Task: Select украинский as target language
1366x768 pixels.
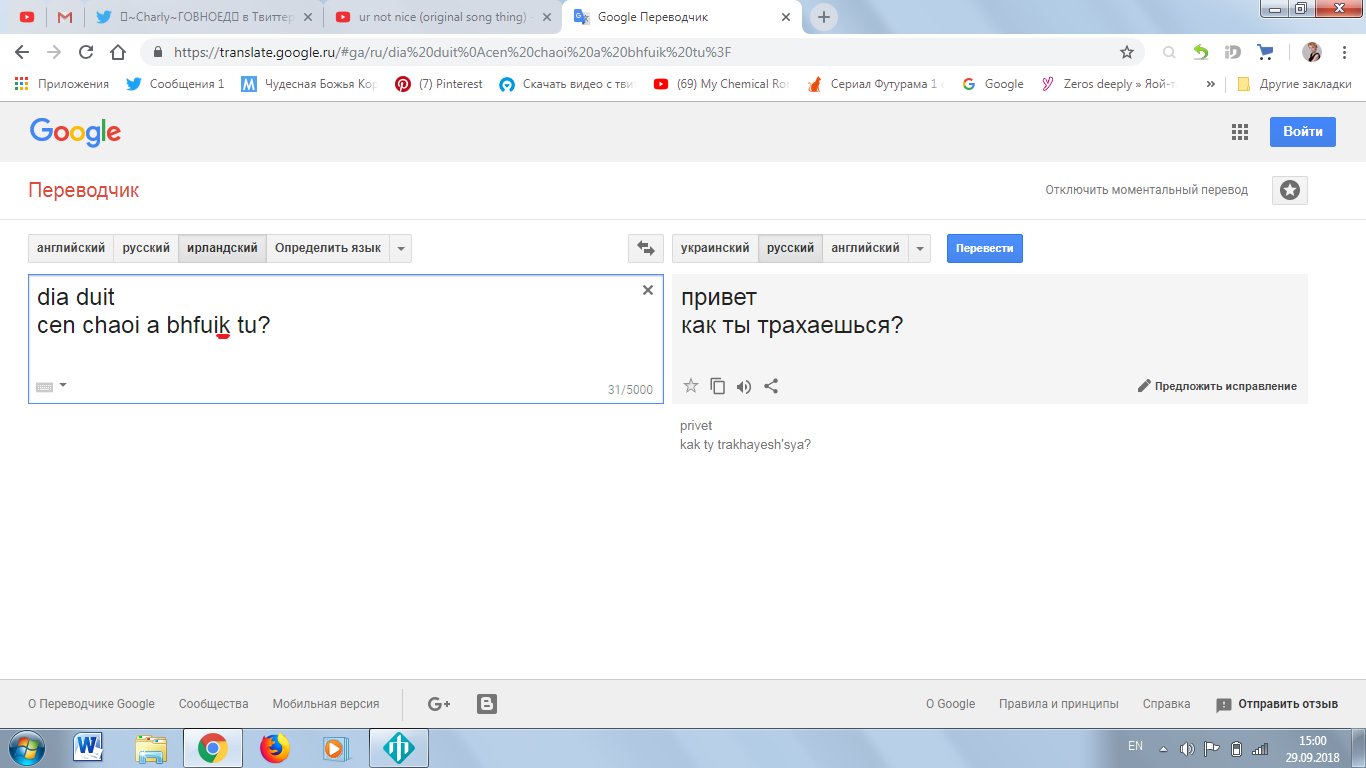Action: [715, 248]
